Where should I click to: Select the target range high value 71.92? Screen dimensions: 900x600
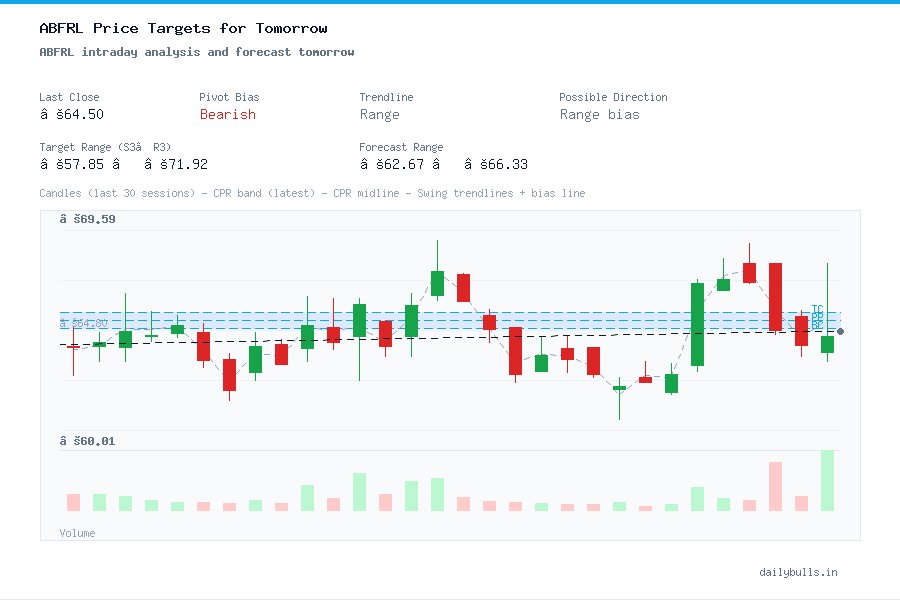176,164
